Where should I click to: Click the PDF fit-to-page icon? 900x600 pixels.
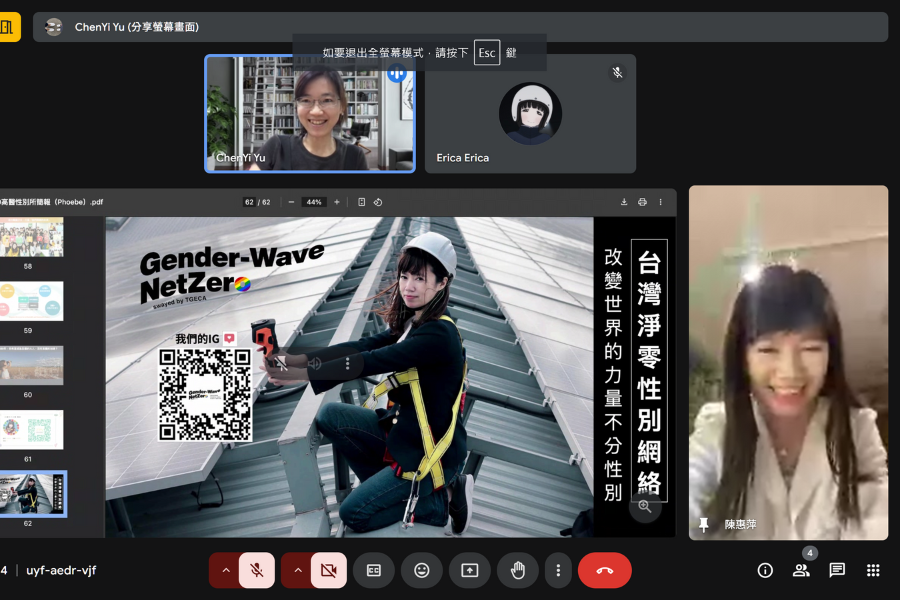(x=362, y=202)
